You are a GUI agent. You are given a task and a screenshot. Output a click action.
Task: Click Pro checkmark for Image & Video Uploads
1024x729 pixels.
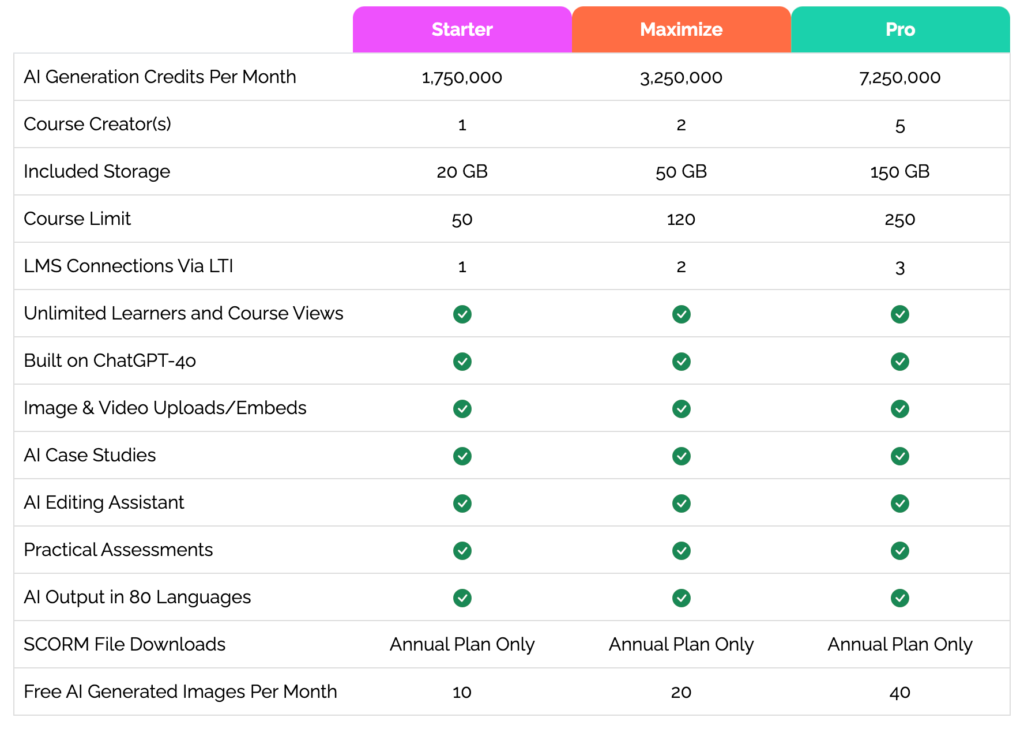coord(900,408)
